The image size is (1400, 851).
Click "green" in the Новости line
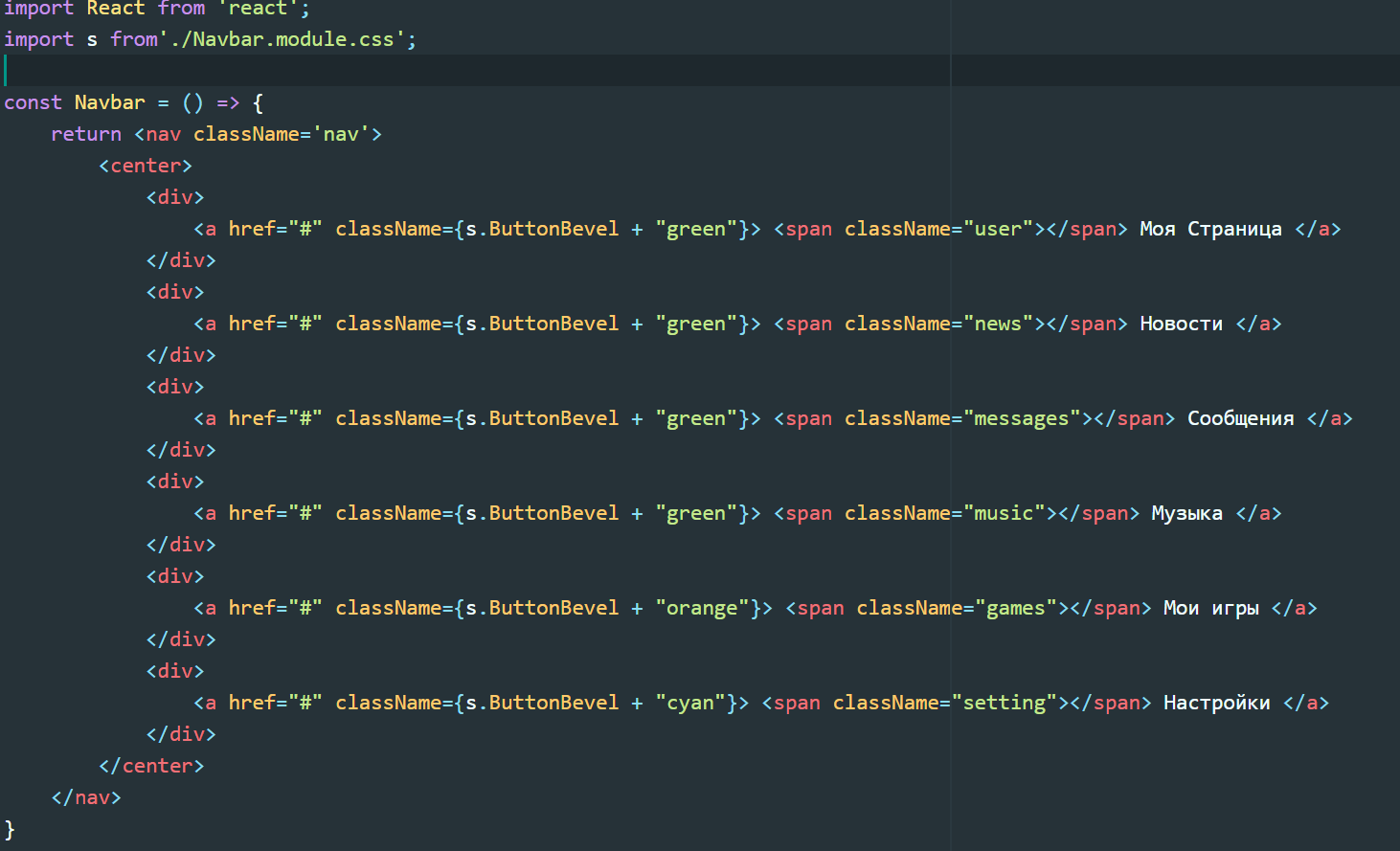tap(696, 324)
